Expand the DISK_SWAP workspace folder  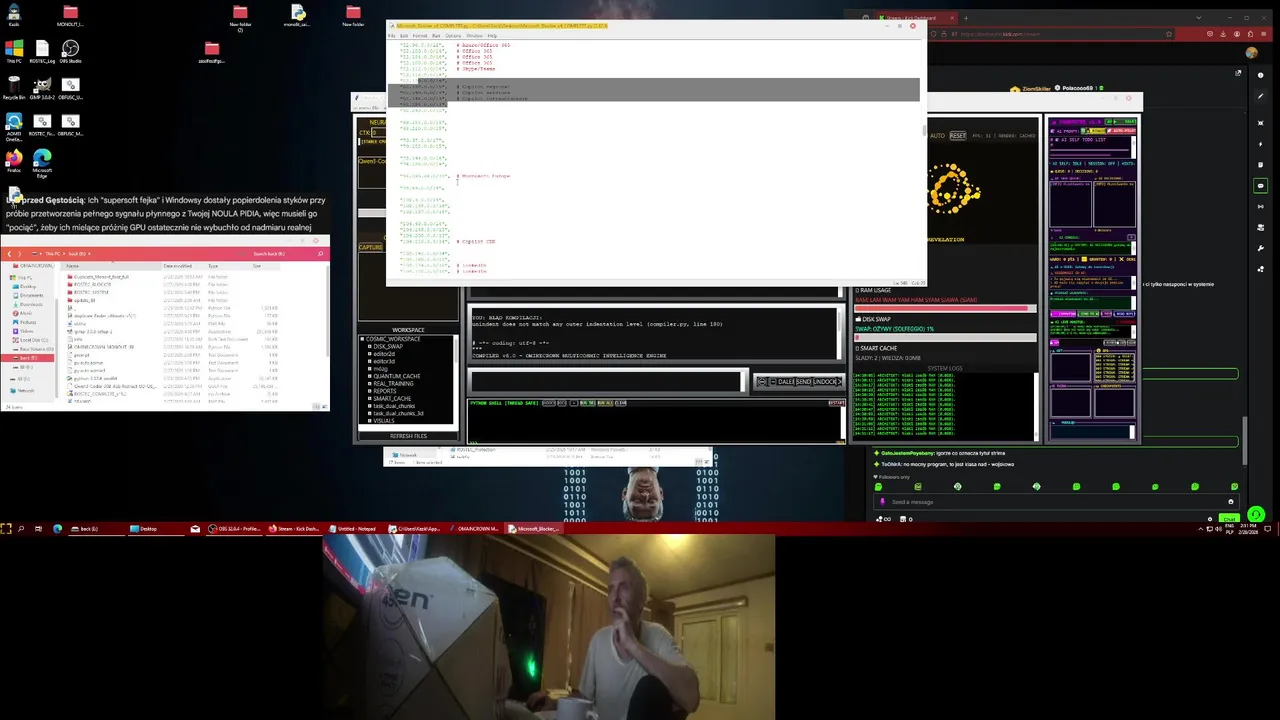369,347
